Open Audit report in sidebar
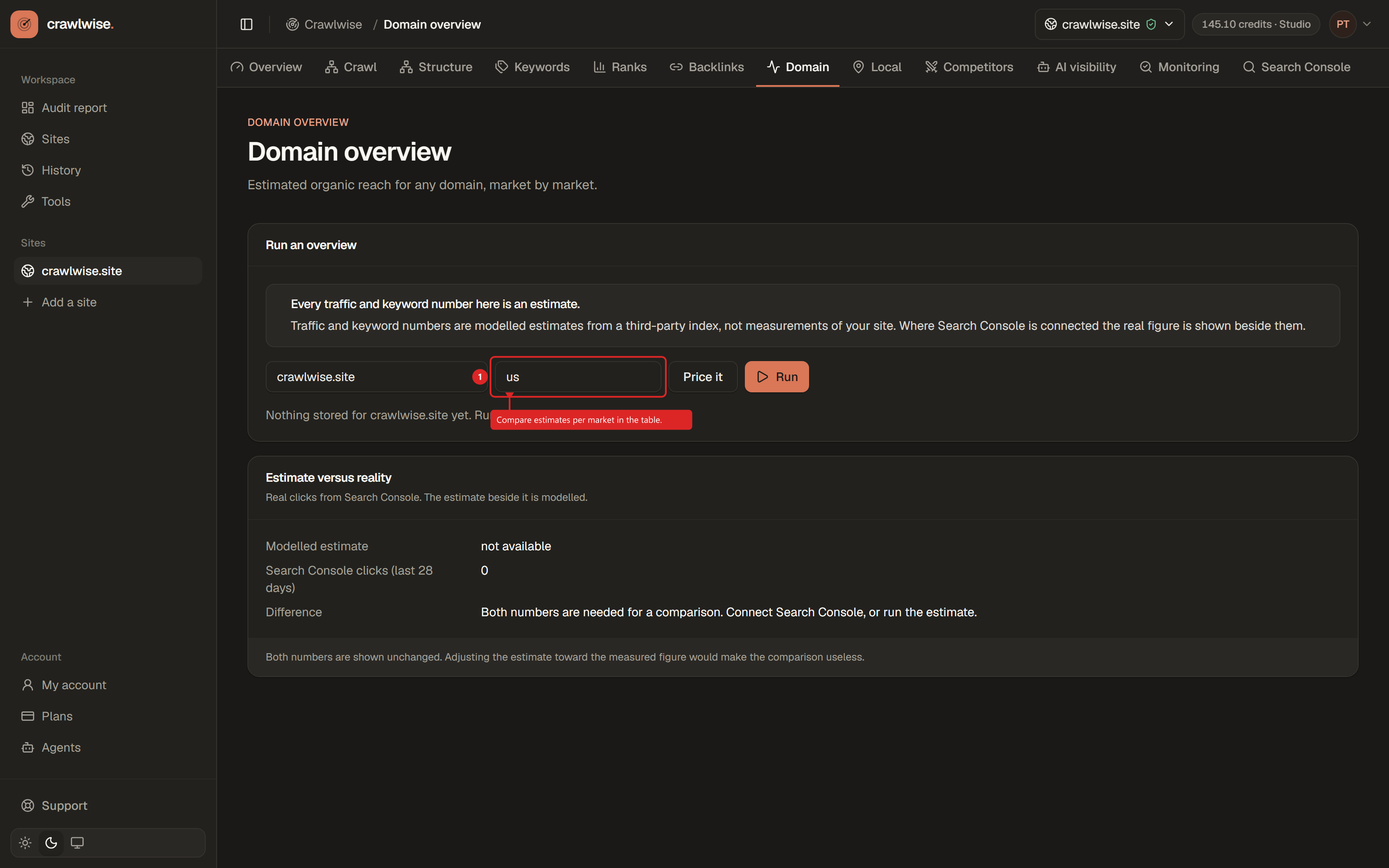1389x868 pixels. [x=108, y=108]
